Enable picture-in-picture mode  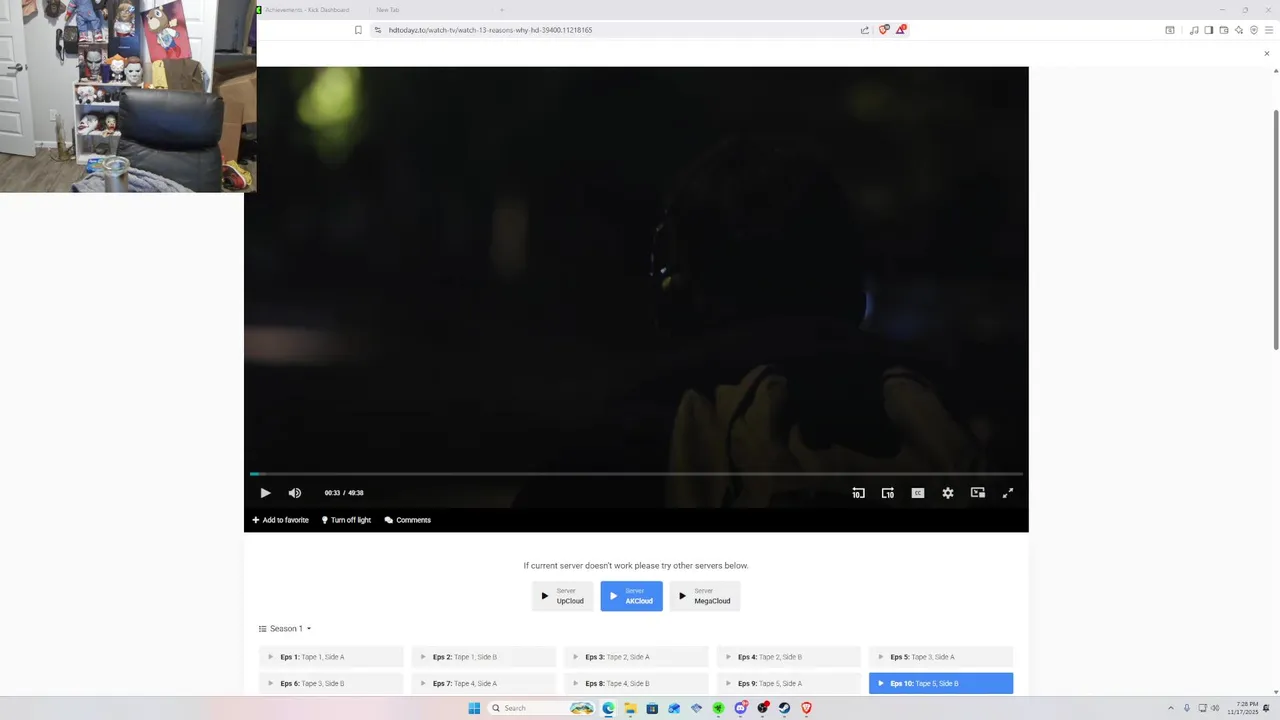click(978, 493)
